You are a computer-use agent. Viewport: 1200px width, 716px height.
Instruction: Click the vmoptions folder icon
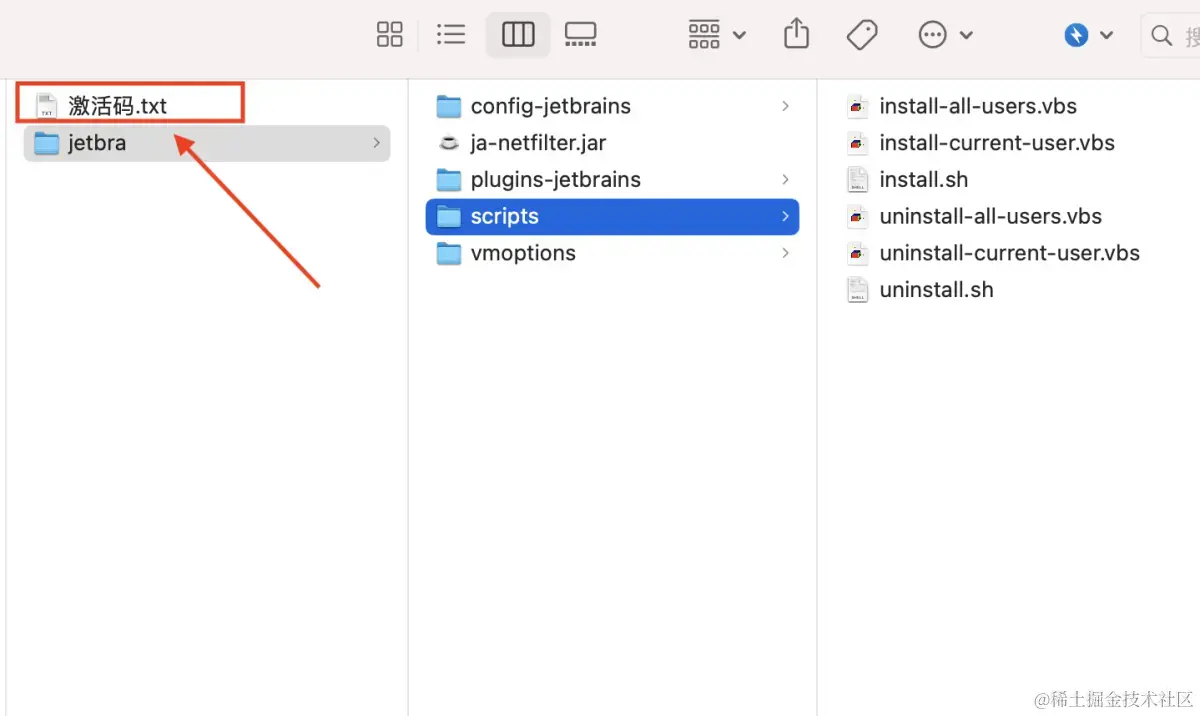[x=450, y=254]
